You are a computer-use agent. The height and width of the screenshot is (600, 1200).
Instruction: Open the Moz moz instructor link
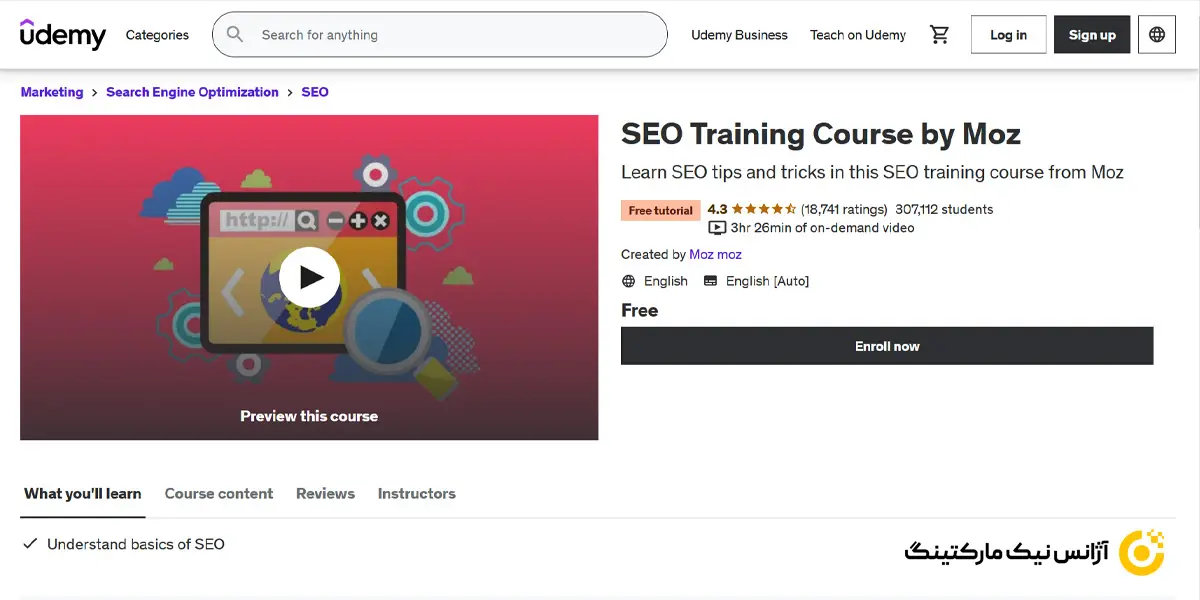click(x=715, y=254)
